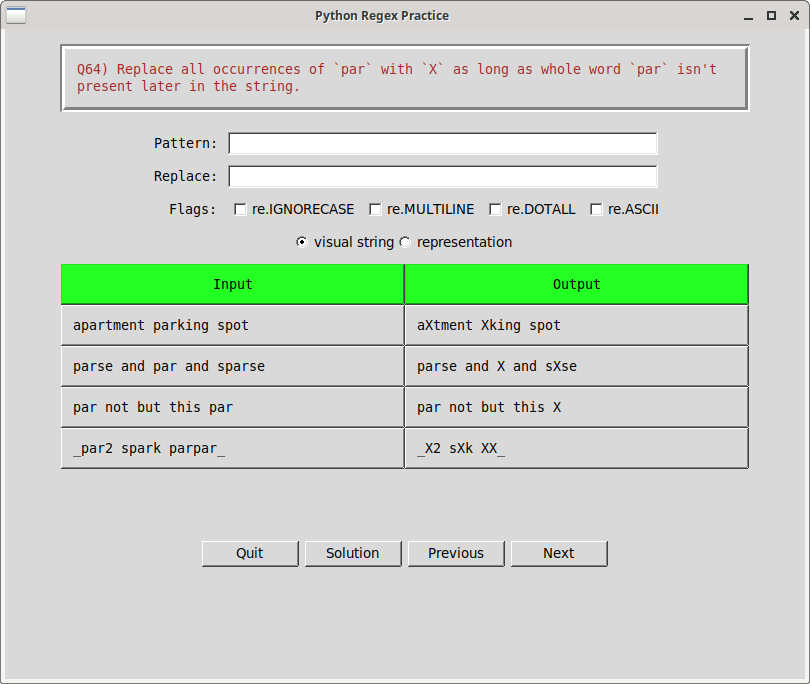This screenshot has width=810, height=684.
Task: Open the window menu icon in titlebar
Action: pos(16,15)
